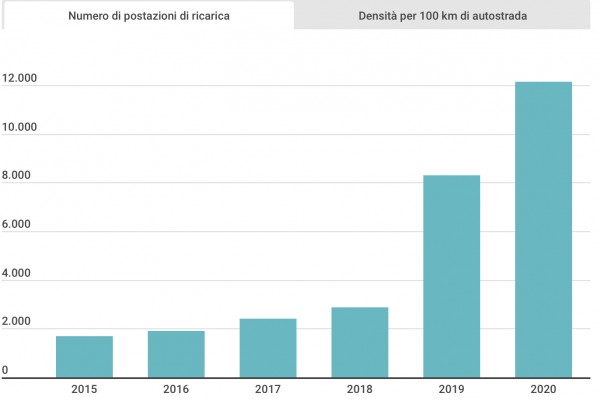This screenshot has width=600, height=400.
Task: Click the tallest bar for 2020
Action: [544, 230]
